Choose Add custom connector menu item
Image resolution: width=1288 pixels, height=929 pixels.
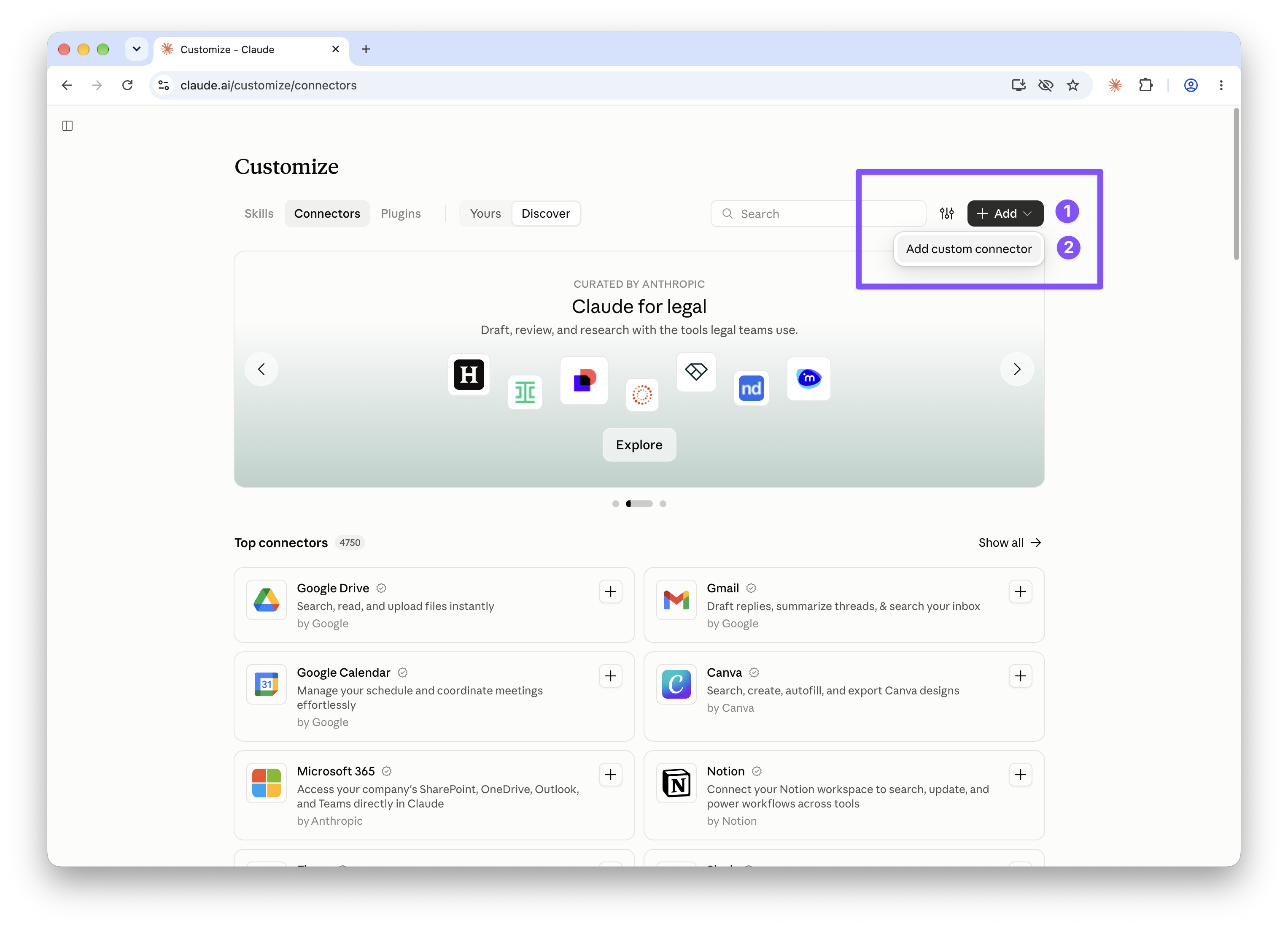(x=969, y=249)
